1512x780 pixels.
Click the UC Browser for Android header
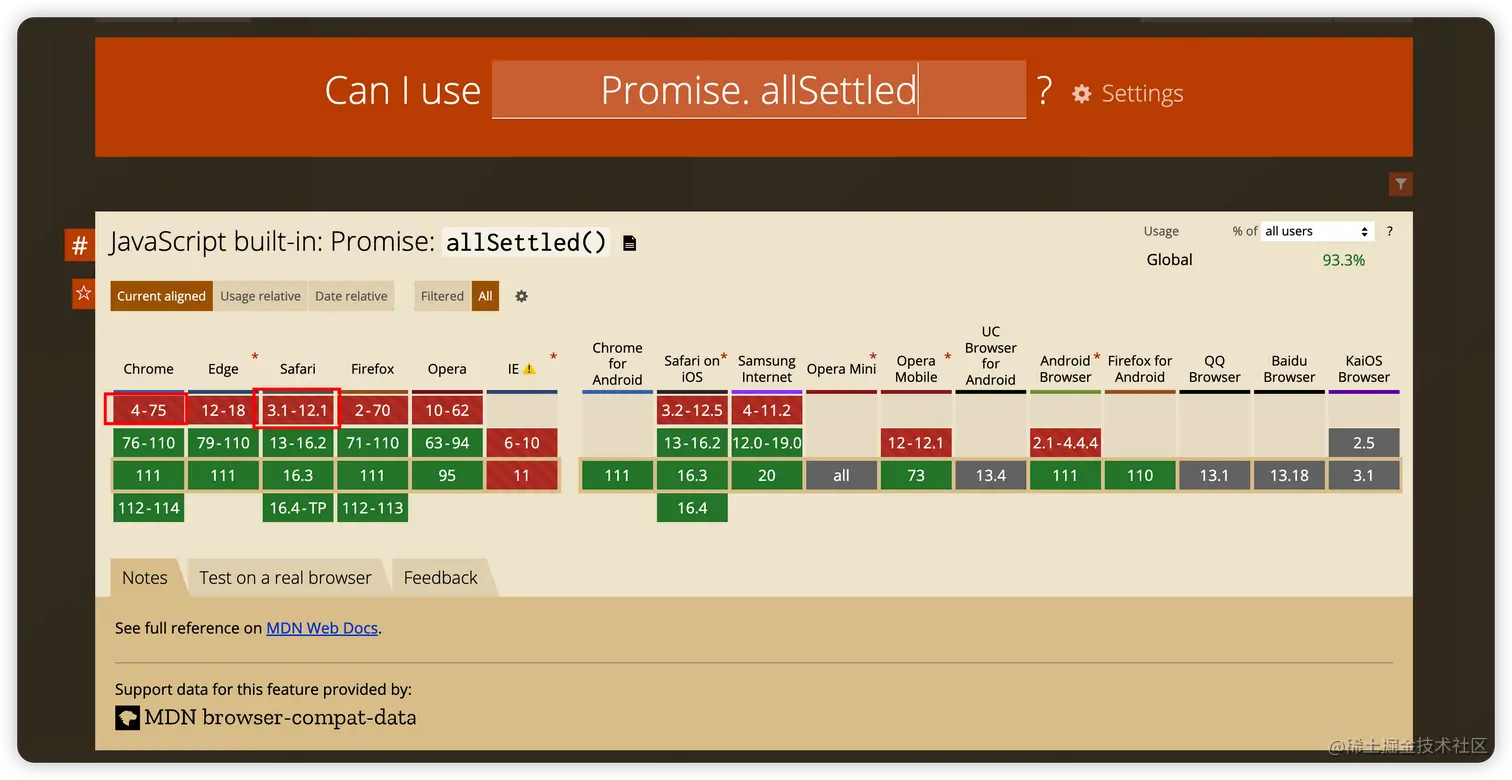click(x=990, y=356)
